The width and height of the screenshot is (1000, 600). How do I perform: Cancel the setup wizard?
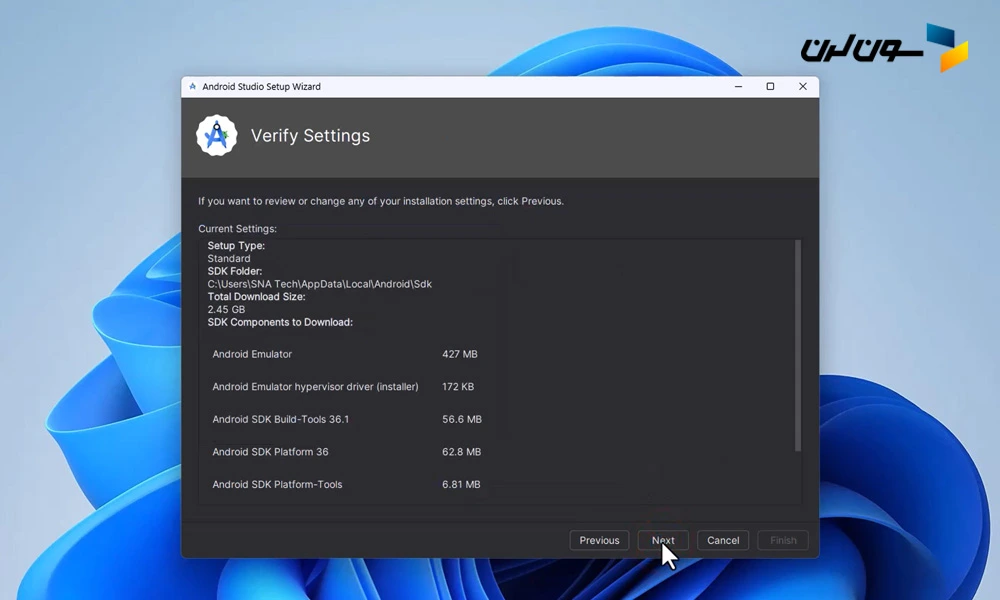(x=723, y=540)
